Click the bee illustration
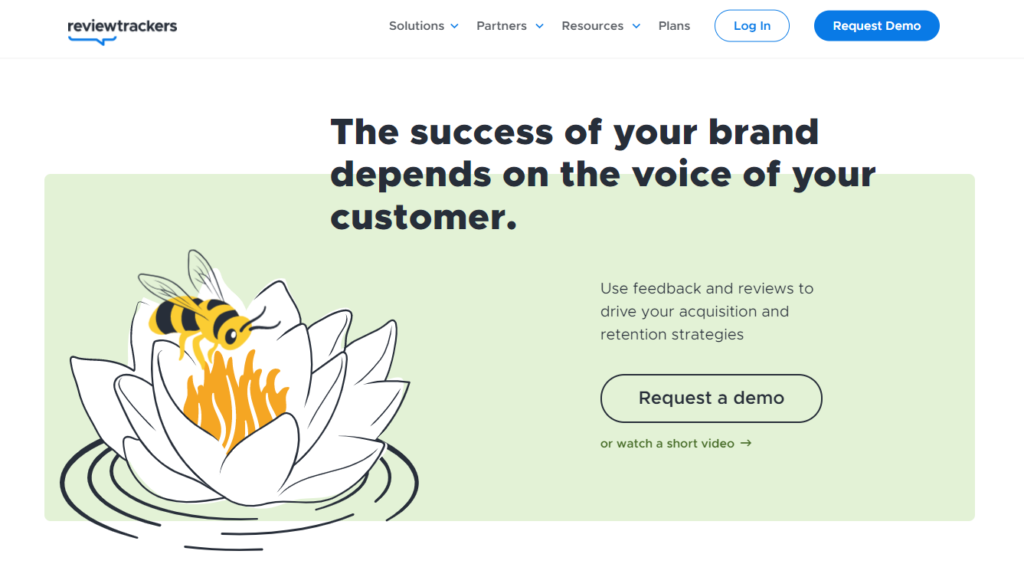 (x=205, y=319)
